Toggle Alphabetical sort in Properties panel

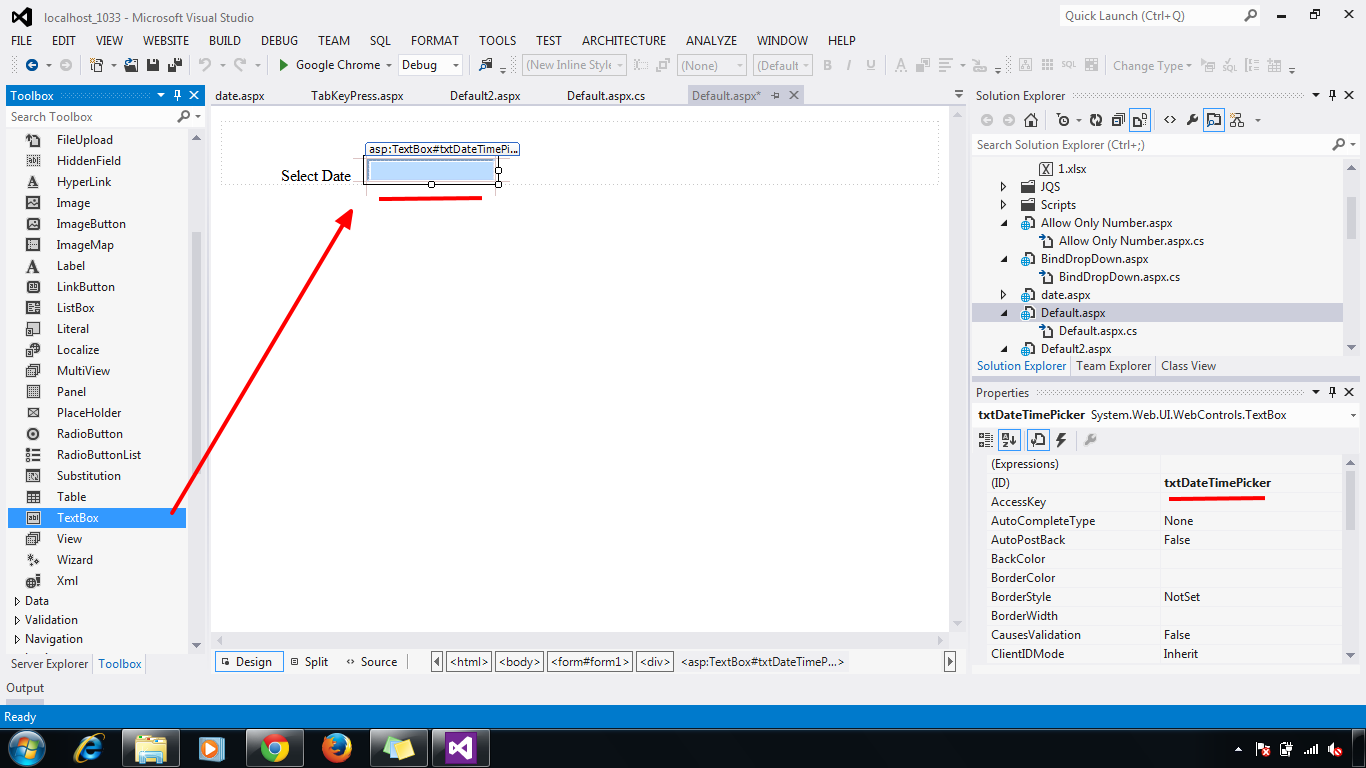point(1009,440)
